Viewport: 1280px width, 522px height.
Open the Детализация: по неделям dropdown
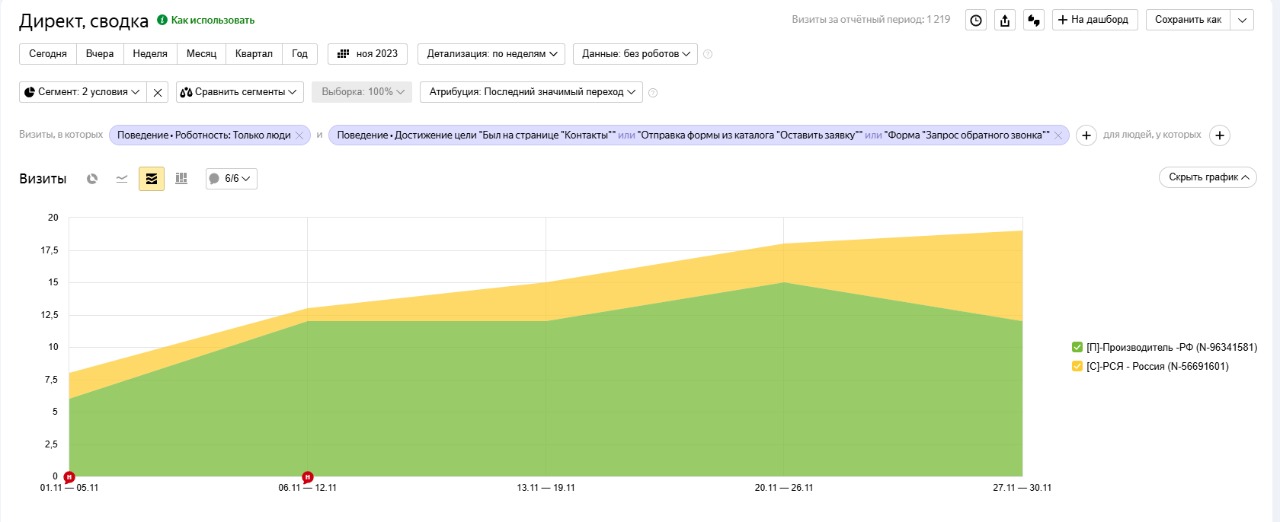pyautogui.click(x=491, y=53)
